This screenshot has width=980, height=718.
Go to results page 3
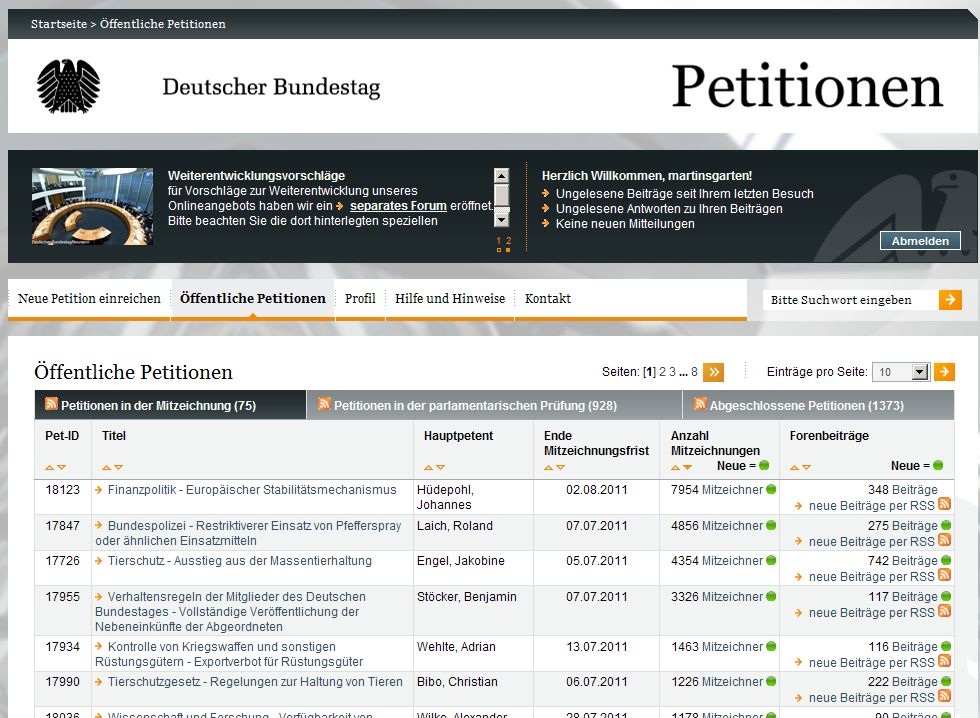click(x=672, y=372)
